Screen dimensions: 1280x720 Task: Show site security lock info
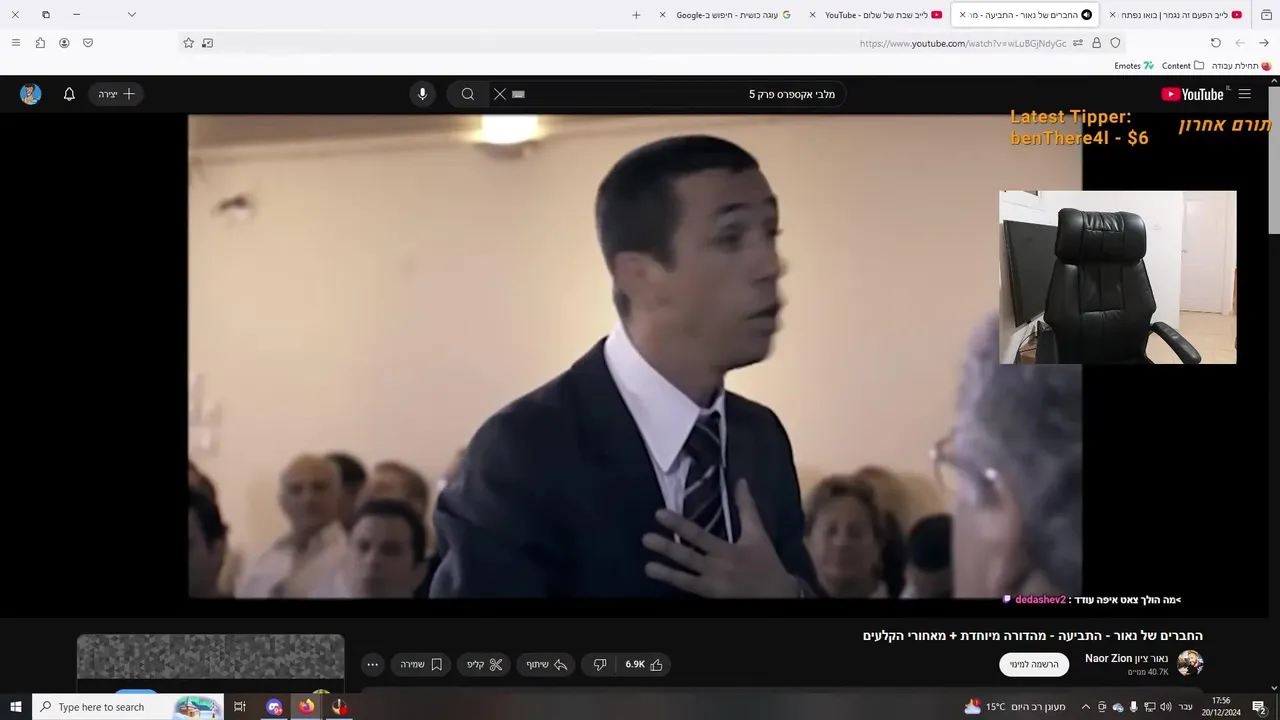click(x=1097, y=43)
